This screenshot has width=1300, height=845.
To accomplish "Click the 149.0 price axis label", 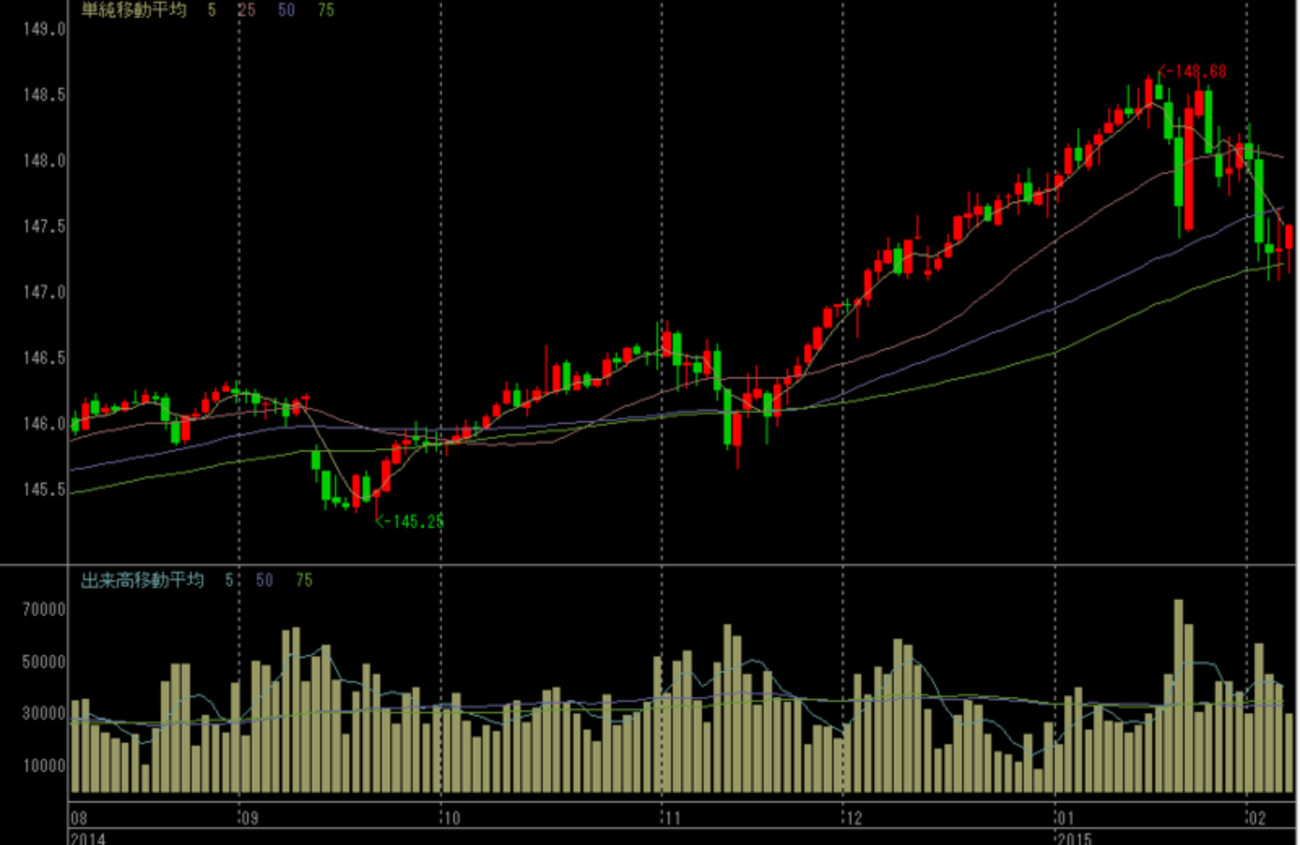I will click(x=44, y=30).
